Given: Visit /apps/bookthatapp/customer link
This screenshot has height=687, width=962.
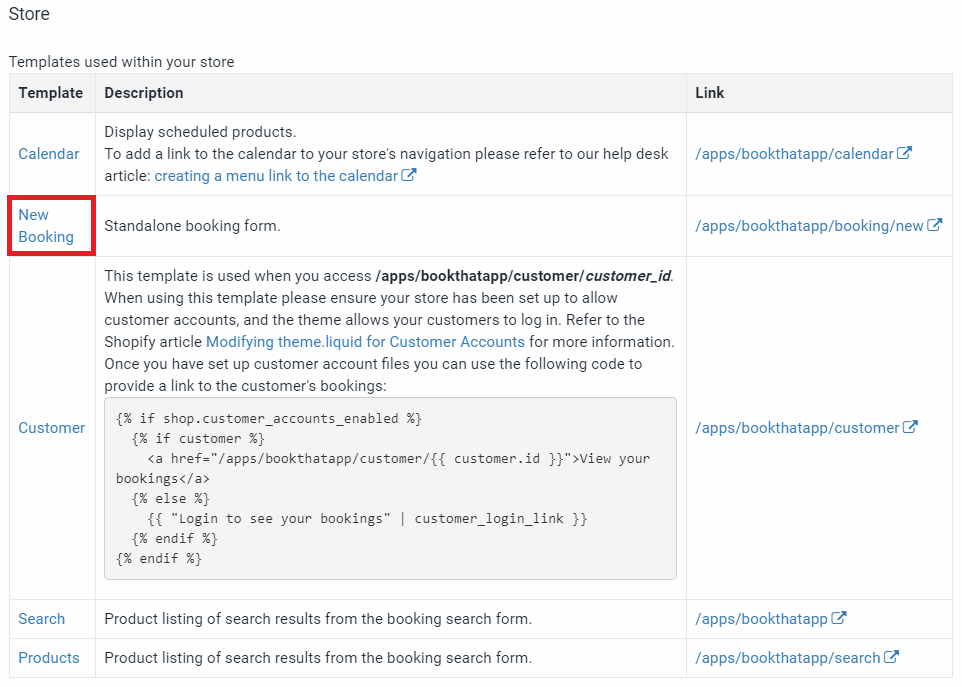Looking at the screenshot, I should click(797, 428).
